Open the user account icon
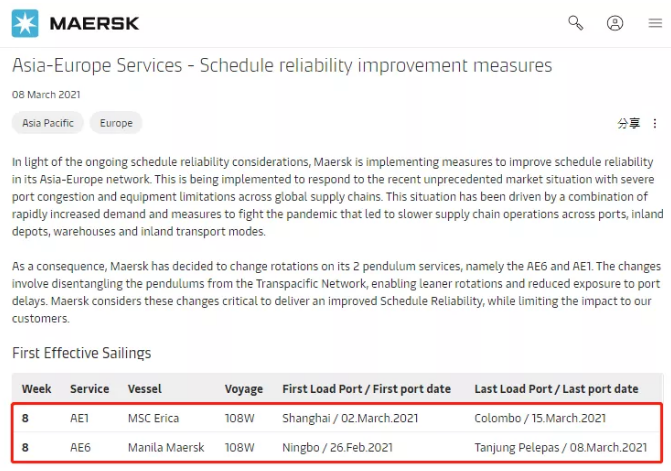 615,22
